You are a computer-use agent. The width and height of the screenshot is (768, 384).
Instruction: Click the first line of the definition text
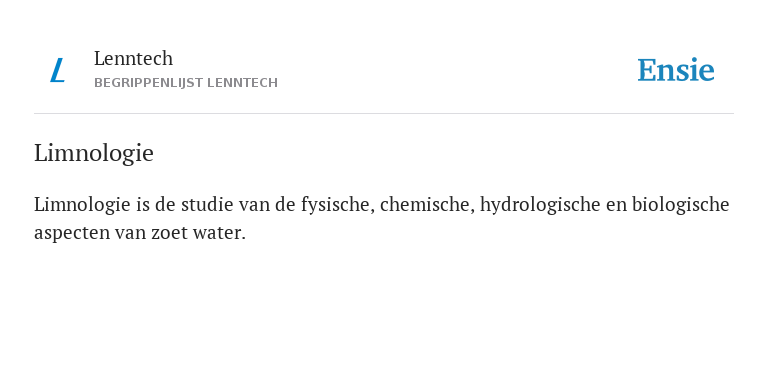click(382, 205)
